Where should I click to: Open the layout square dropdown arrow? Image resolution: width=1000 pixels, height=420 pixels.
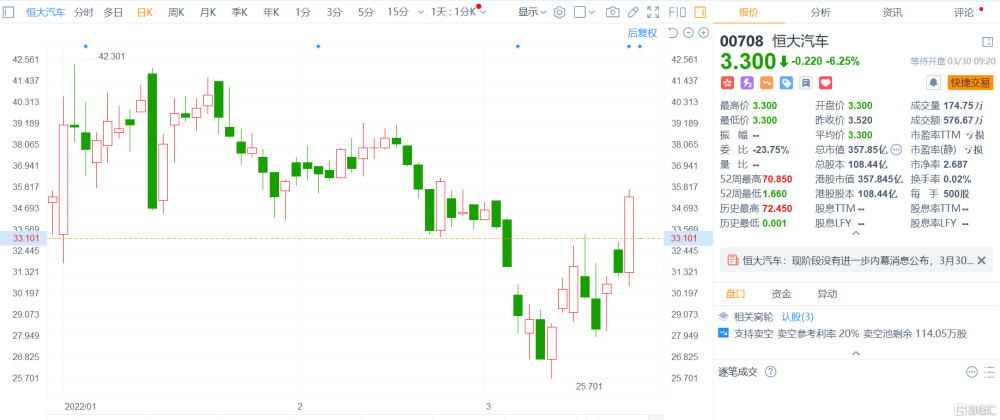592,12
